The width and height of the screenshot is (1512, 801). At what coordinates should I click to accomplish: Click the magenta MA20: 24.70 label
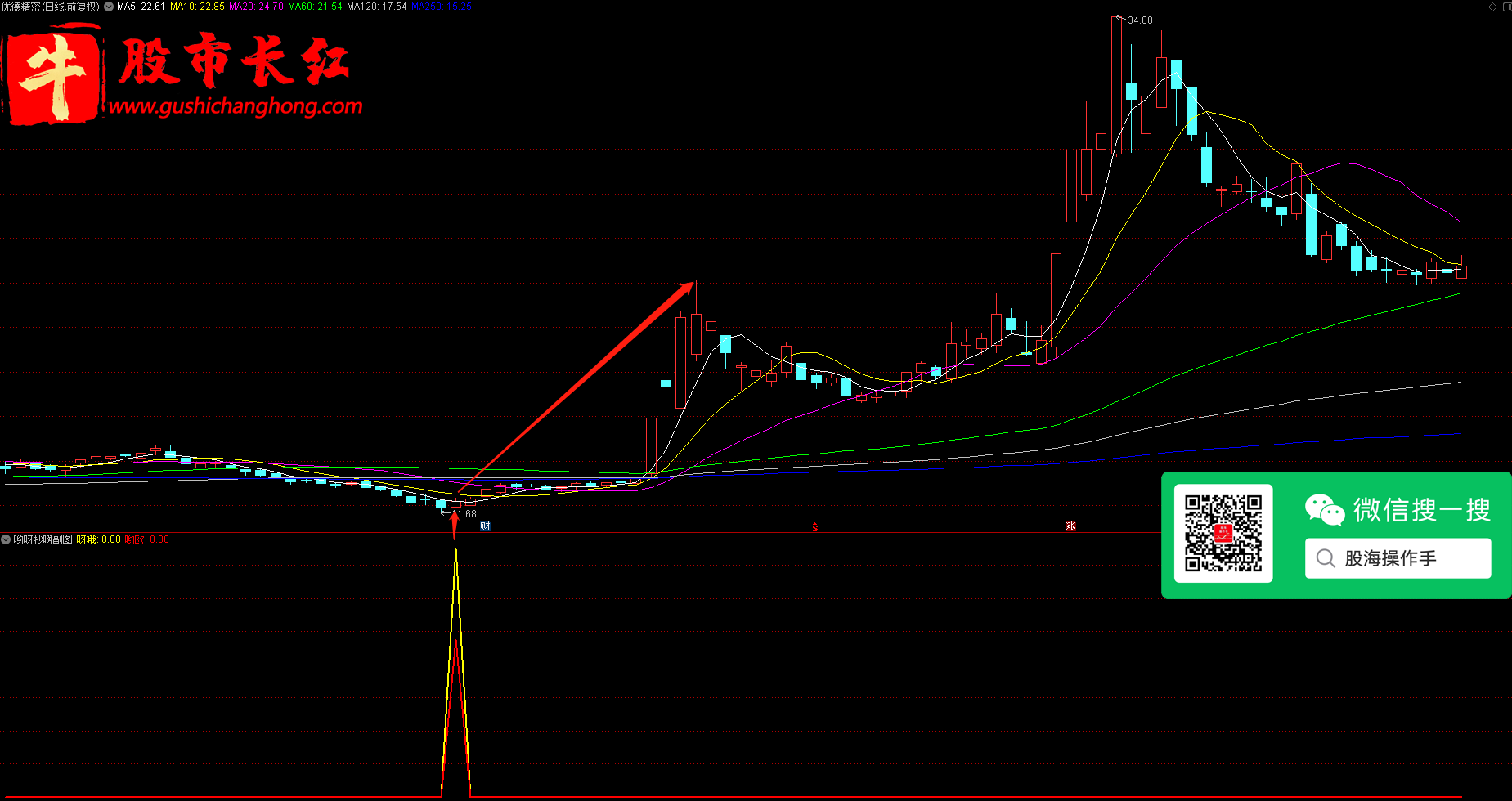tap(256, 7)
